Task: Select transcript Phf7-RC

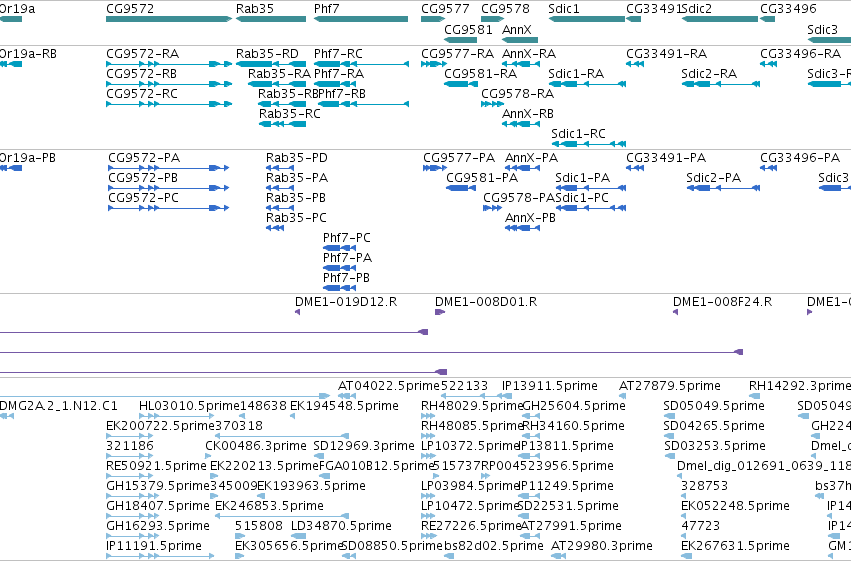Action: coord(338,54)
